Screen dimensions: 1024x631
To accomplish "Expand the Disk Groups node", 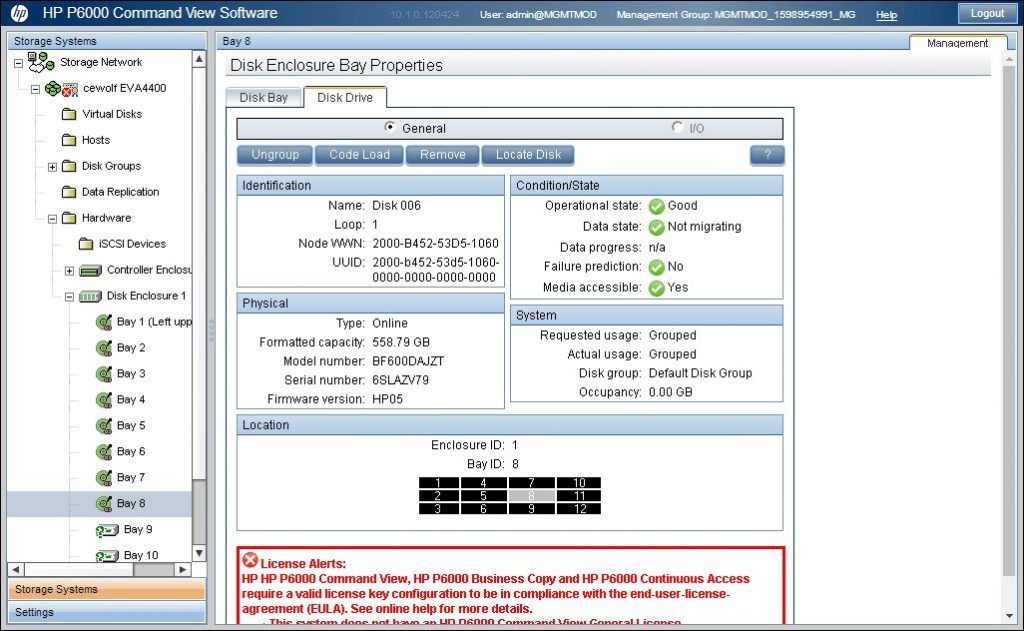I will pyautogui.click(x=52, y=167).
